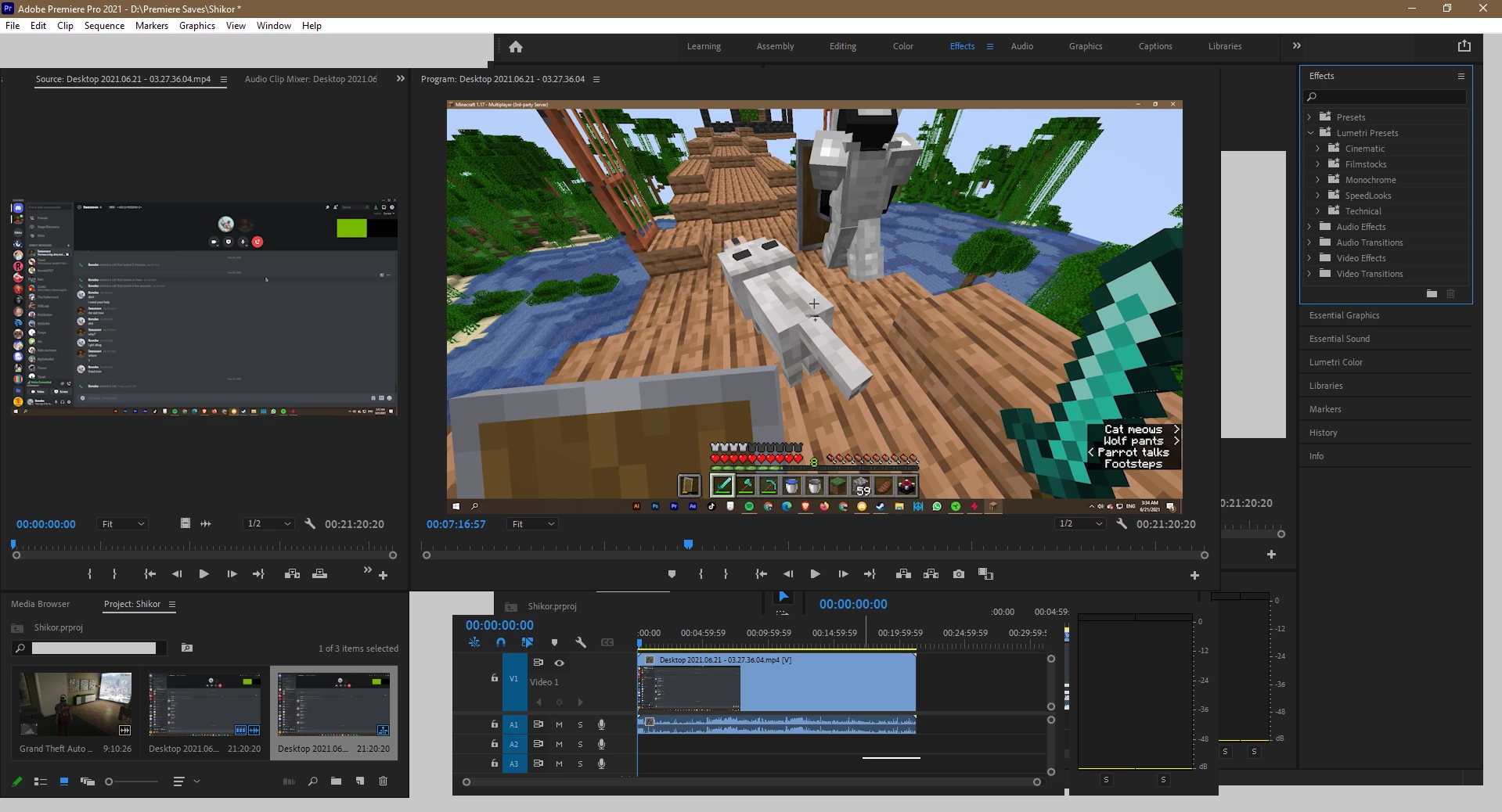Click Extract button in Program monitor
This screenshot has width=1502, height=812.
click(x=931, y=574)
